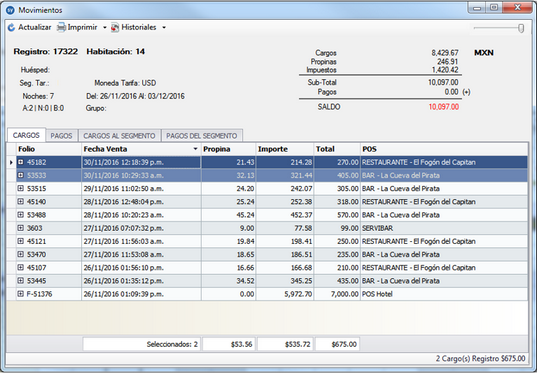Screen dimensions: 537x374
Task: Click the 166.68 importe cell
Action: (x=285, y=267)
